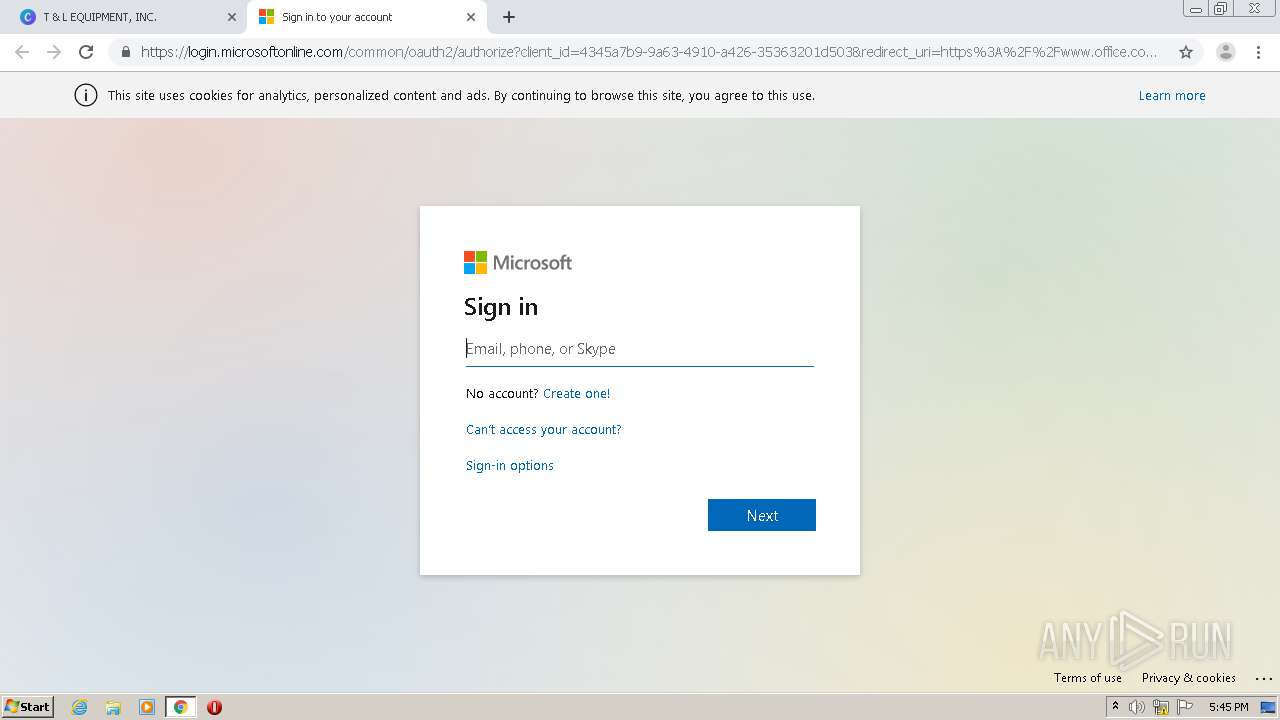Screen dimensions: 1280x720
Task: Click the cookie notice info icon
Action: click(x=86, y=96)
